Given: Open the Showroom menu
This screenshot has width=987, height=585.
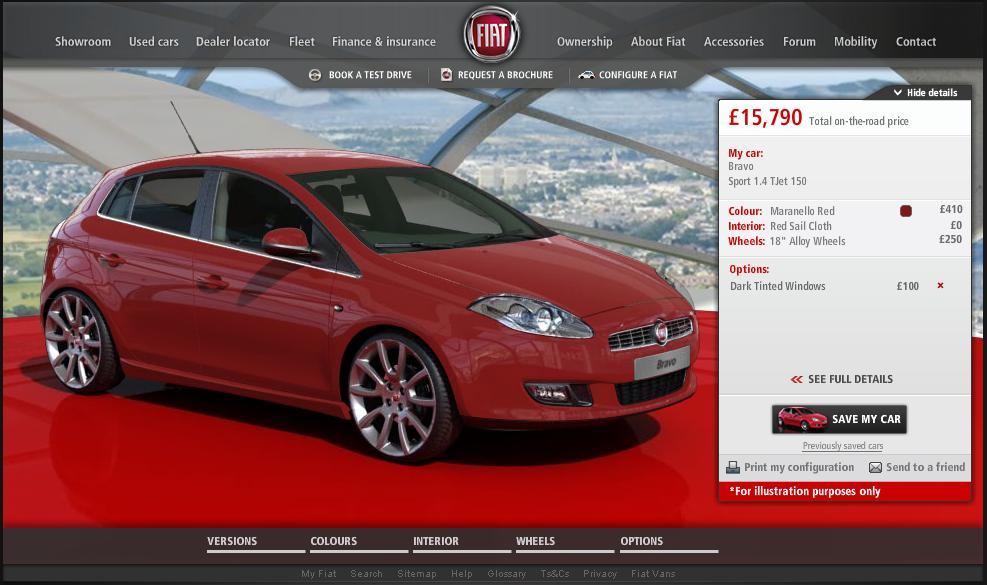Looking at the screenshot, I should tap(83, 42).
